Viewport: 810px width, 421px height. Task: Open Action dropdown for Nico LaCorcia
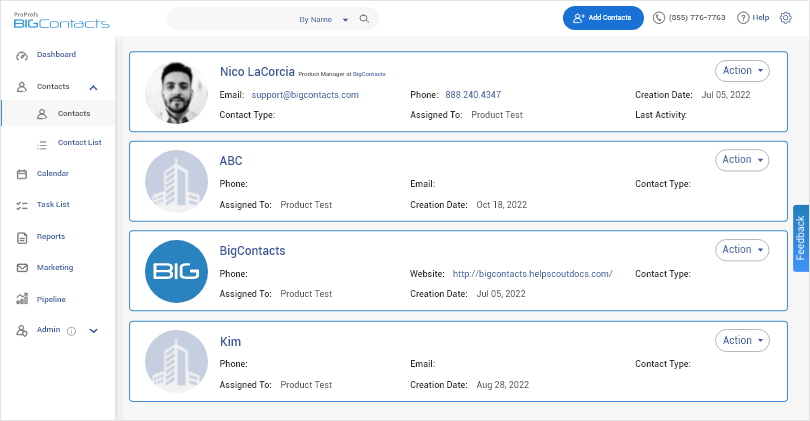pyautogui.click(x=742, y=71)
